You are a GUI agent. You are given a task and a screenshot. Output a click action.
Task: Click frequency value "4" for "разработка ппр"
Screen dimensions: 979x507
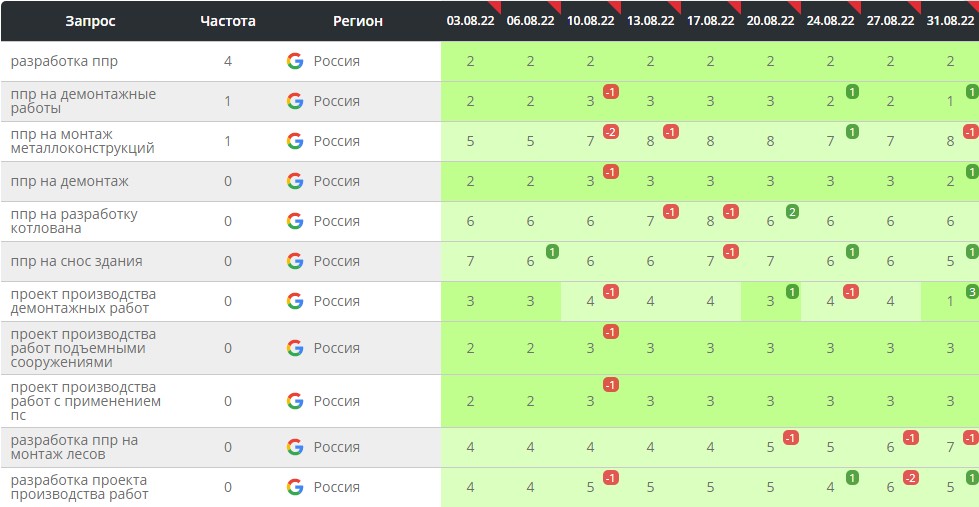[228, 61]
